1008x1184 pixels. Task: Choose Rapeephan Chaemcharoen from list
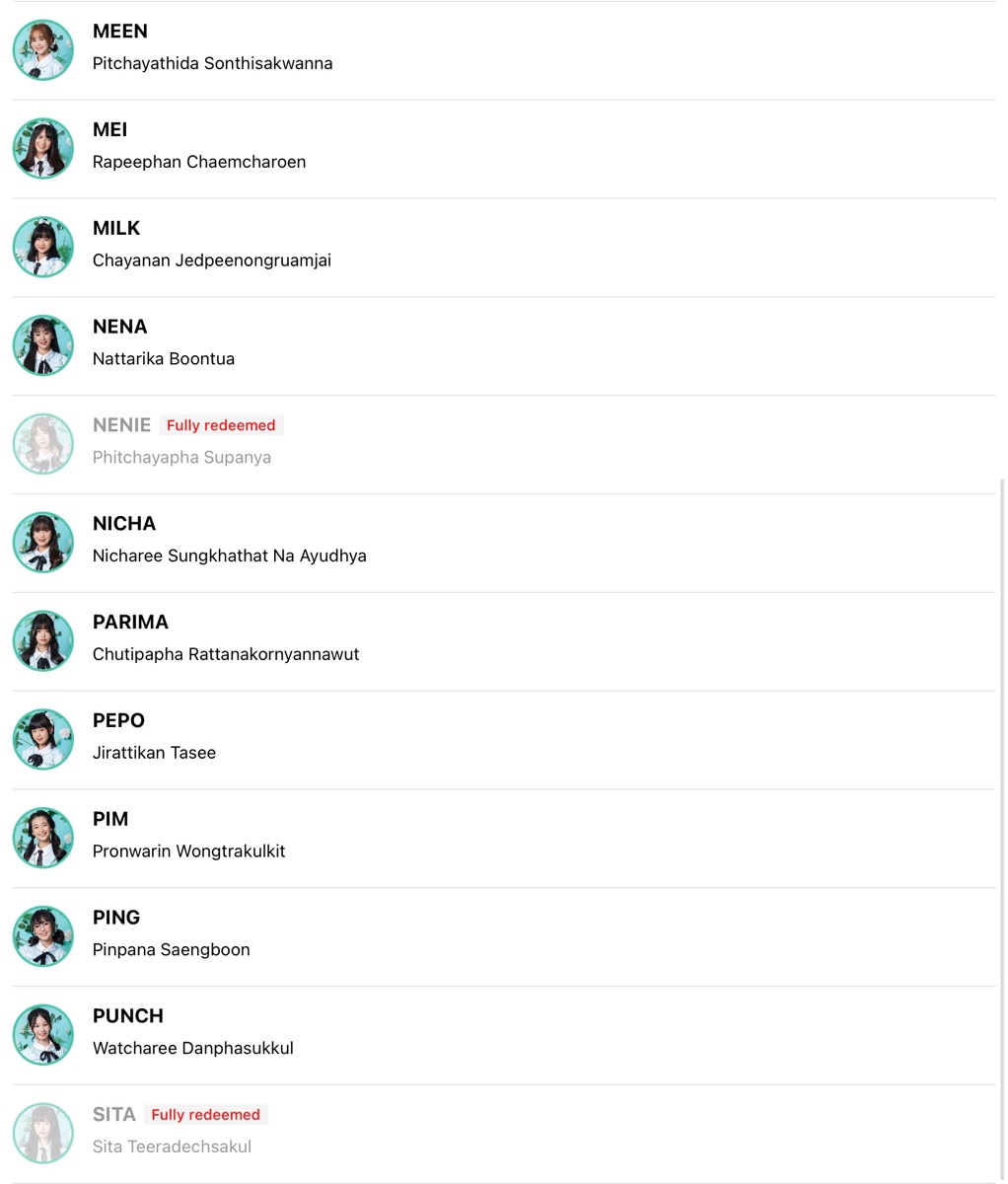point(199,162)
